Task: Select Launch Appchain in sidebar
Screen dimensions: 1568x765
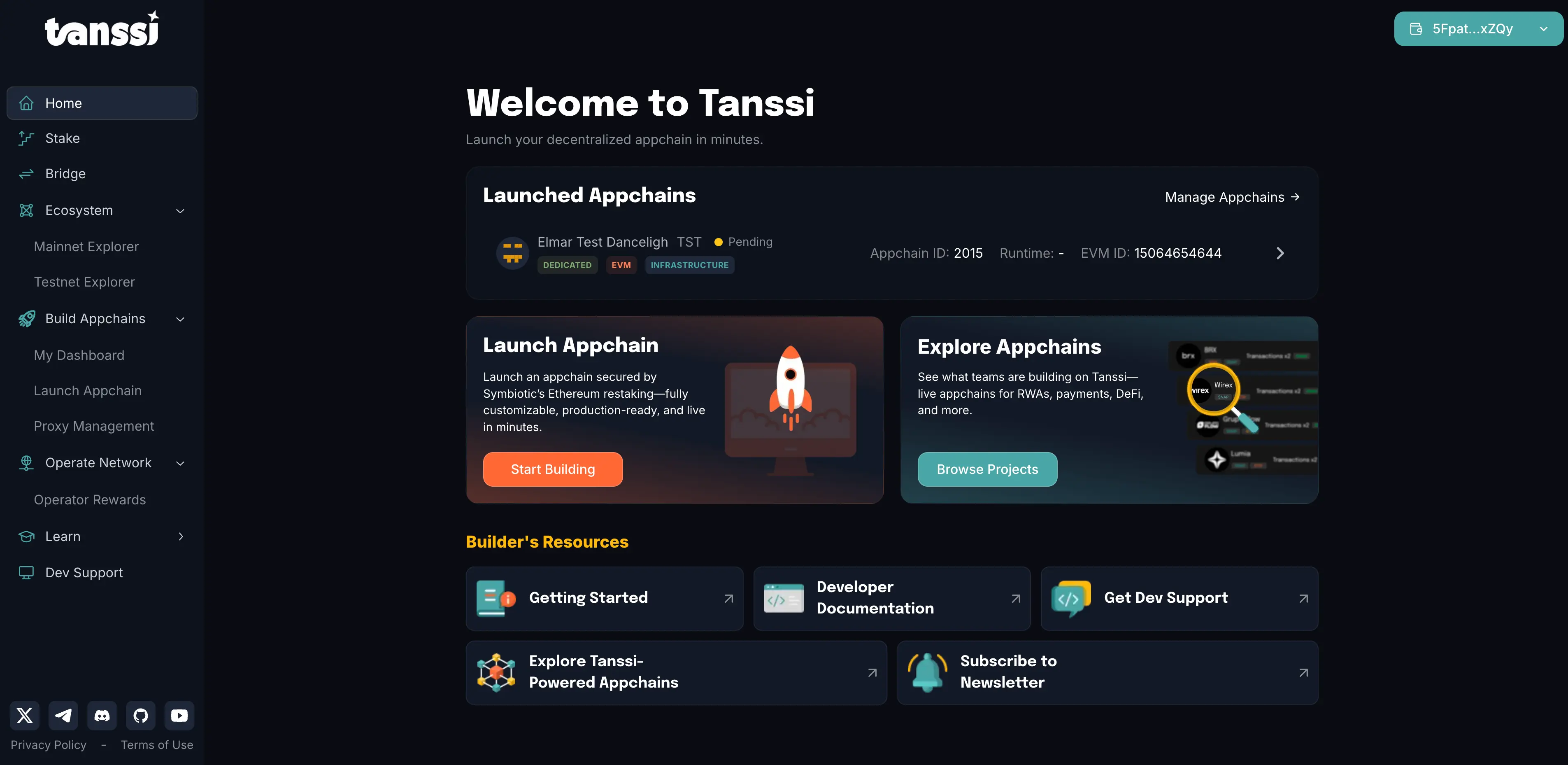Action: [x=88, y=390]
